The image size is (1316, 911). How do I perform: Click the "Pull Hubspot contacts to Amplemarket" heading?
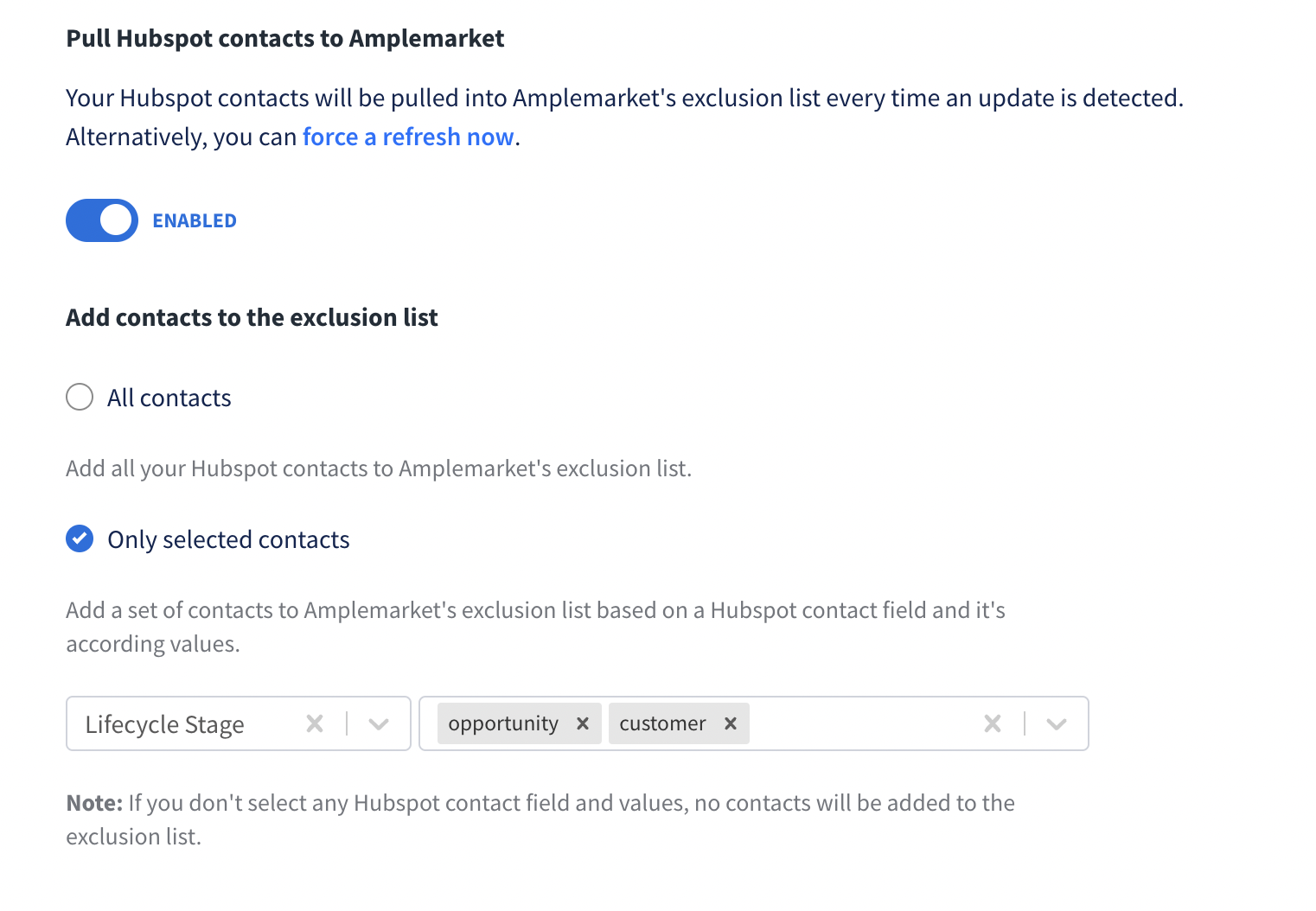(285, 39)
